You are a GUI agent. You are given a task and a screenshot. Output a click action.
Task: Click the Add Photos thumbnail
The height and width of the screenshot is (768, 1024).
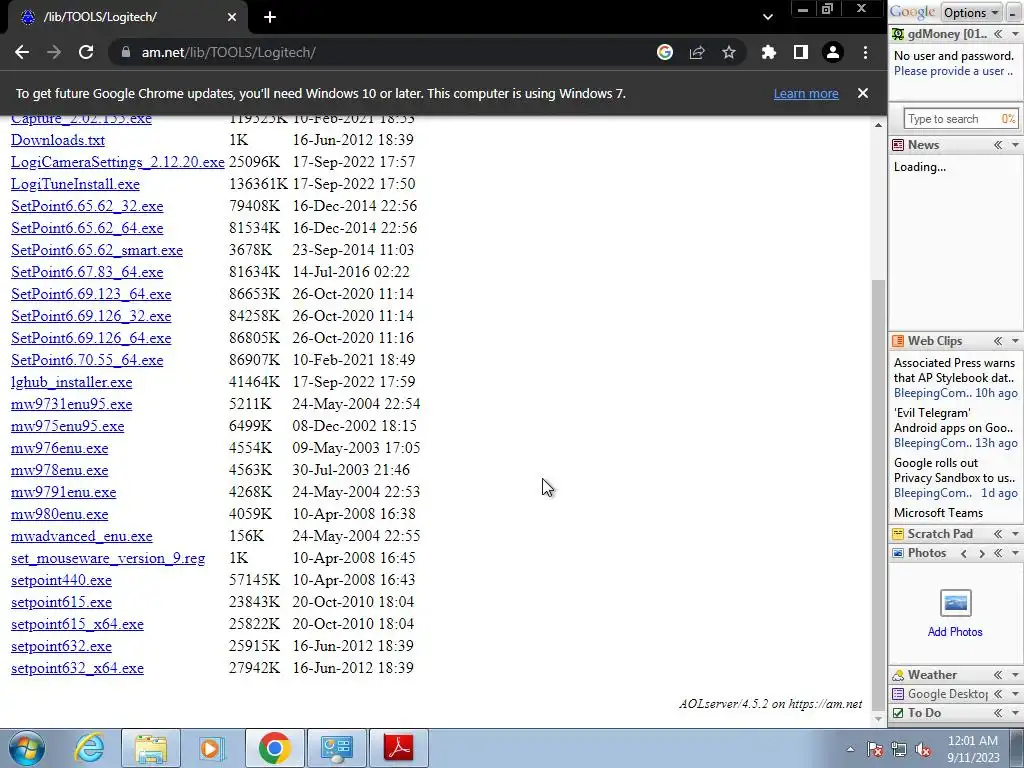[955, 603]
